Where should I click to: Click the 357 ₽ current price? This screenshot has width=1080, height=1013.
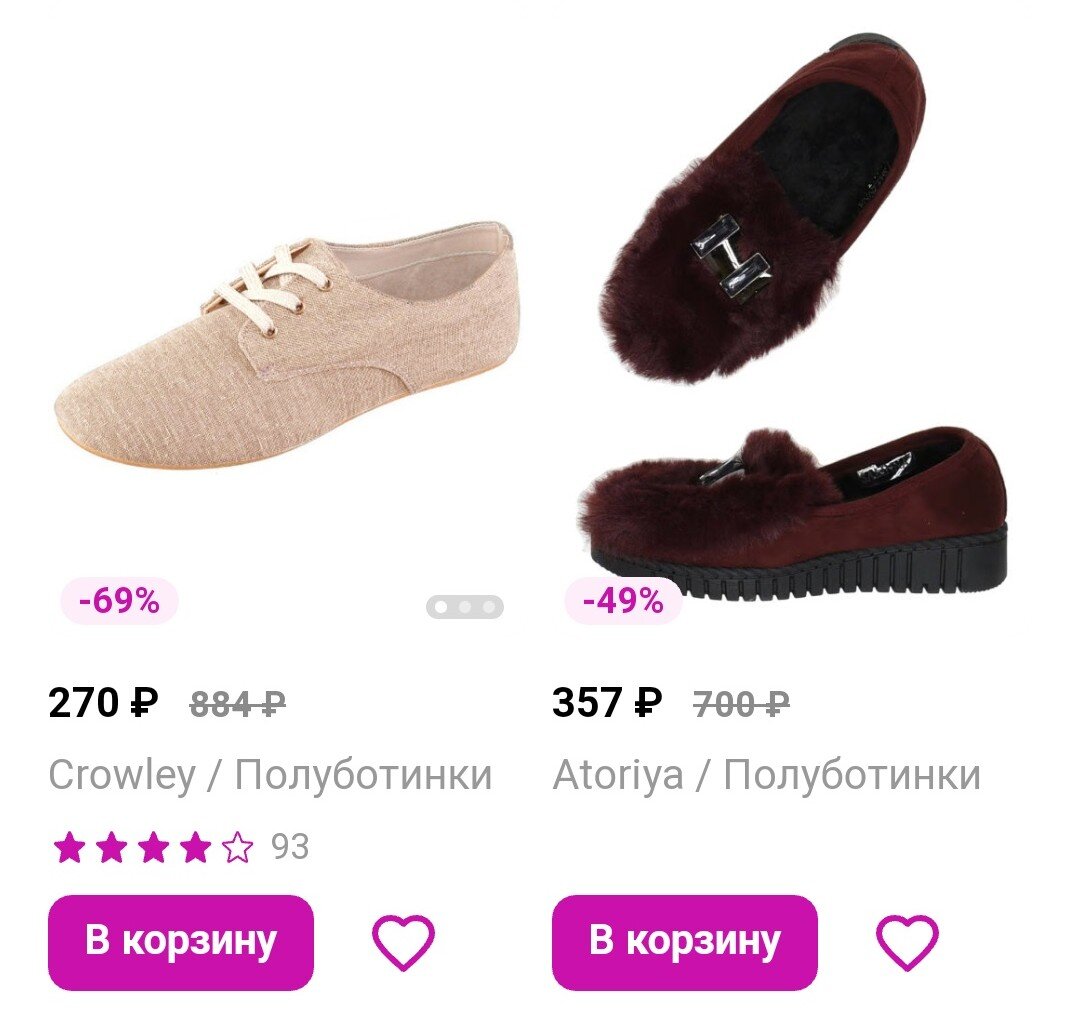click(607, 703)
